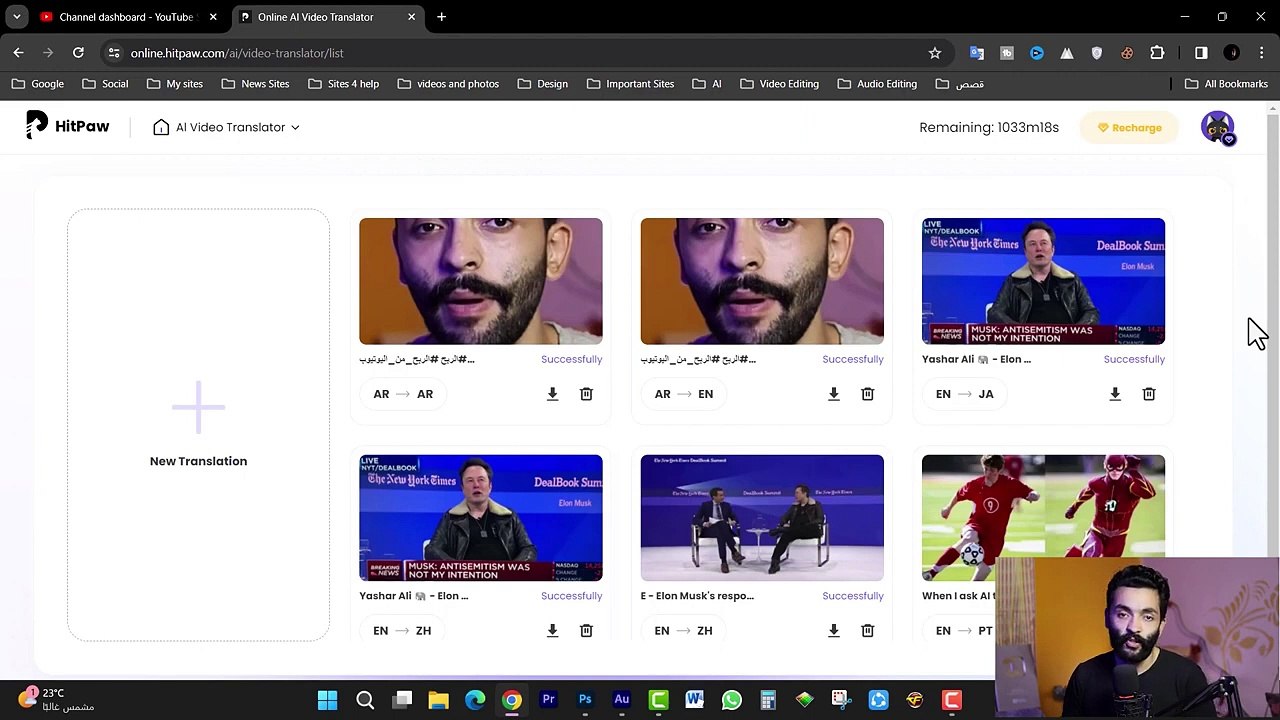Delete the Yashar Ali EN to ZH translation
1280x720 pixels.
tap(586, 631)
